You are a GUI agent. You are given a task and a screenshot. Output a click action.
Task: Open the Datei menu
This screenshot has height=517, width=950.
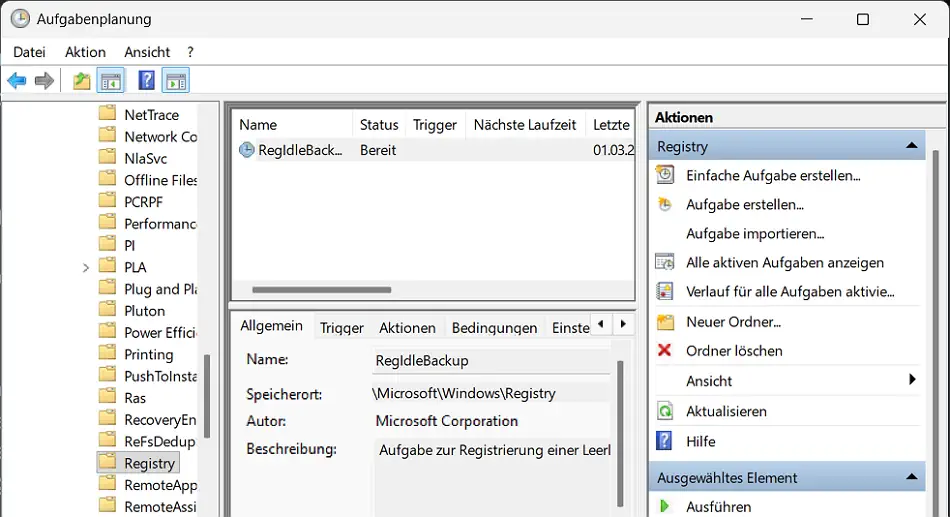click(x=29, y=52)
